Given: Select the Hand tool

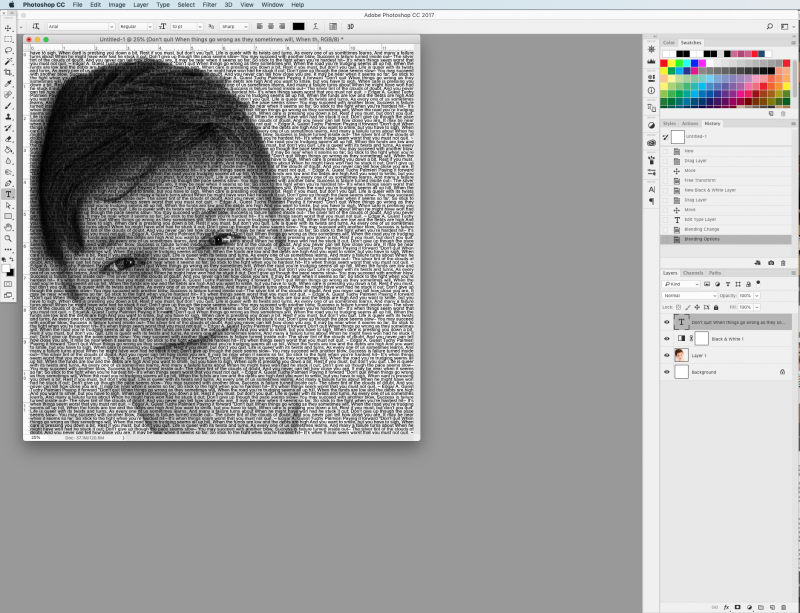Looking at the screenshot, I should pyautogui.click(x=8, y=228).
